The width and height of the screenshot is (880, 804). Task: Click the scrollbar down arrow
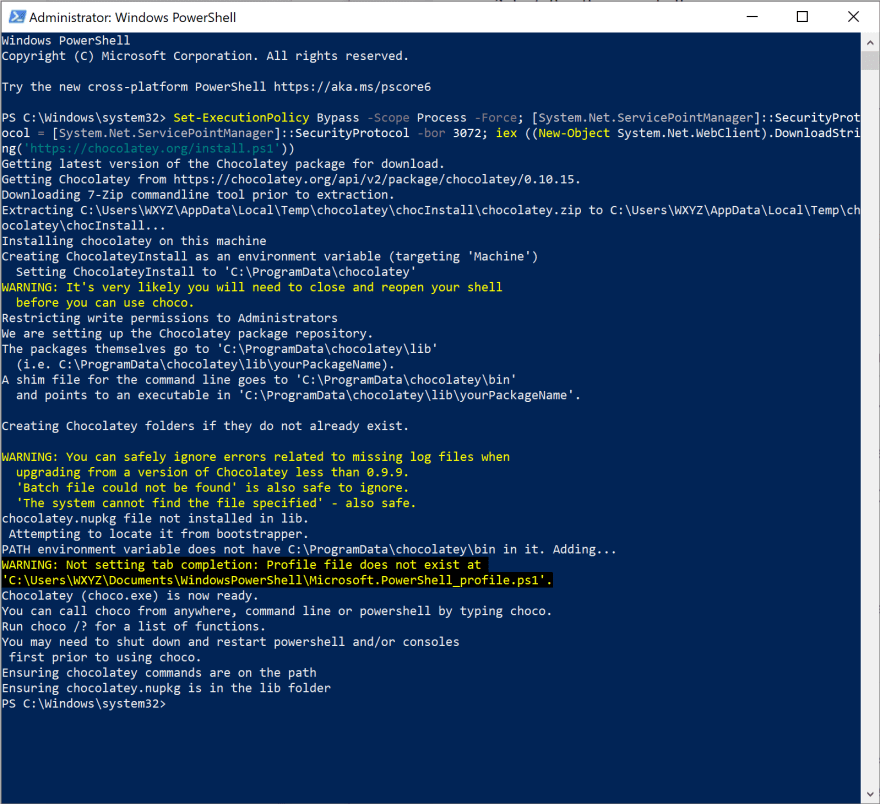pos(870,794)
